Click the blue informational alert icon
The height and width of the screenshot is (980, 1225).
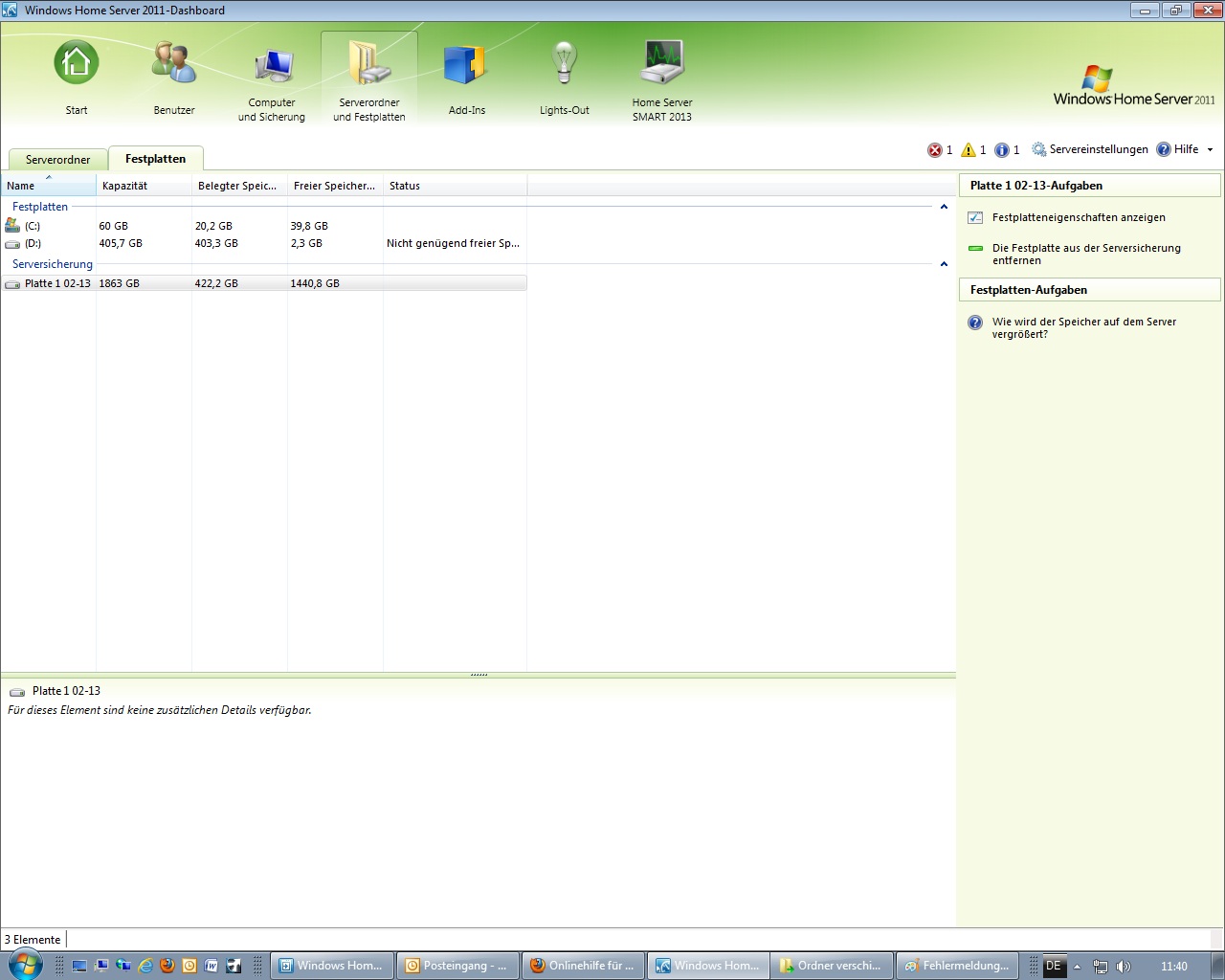coord(1002,150)
